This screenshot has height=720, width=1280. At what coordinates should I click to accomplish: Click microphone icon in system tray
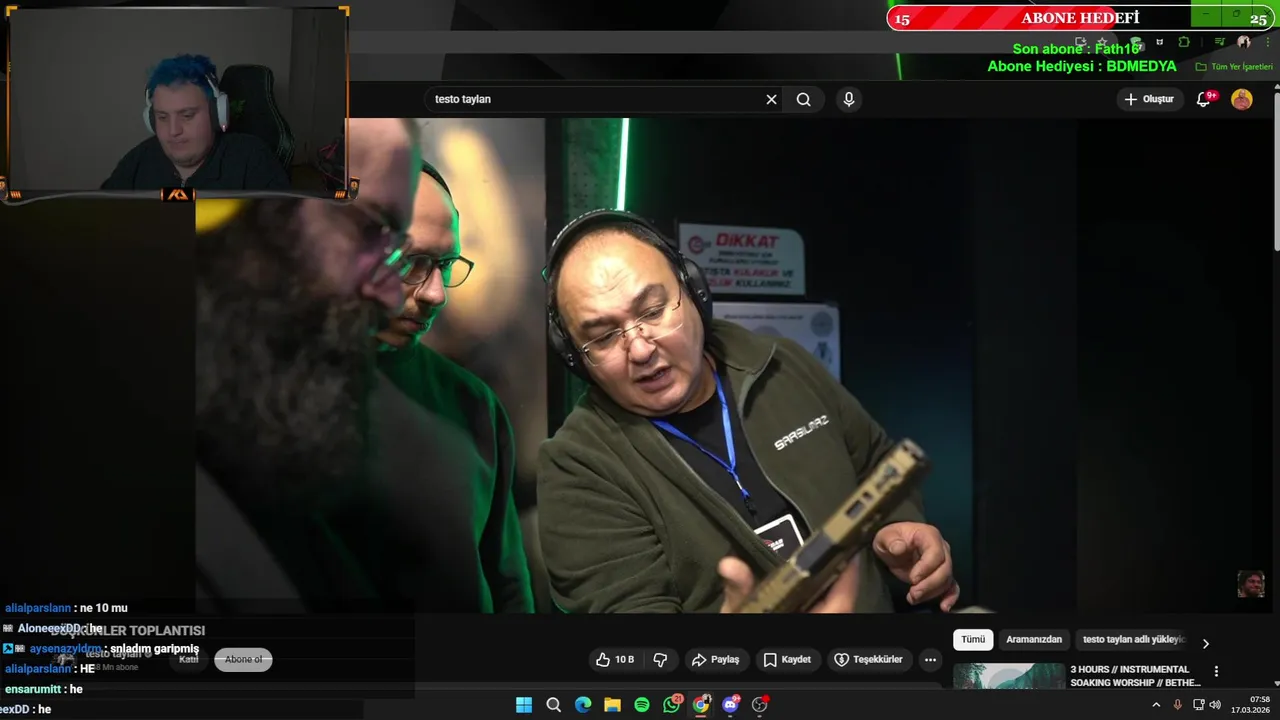point(1177,705)
